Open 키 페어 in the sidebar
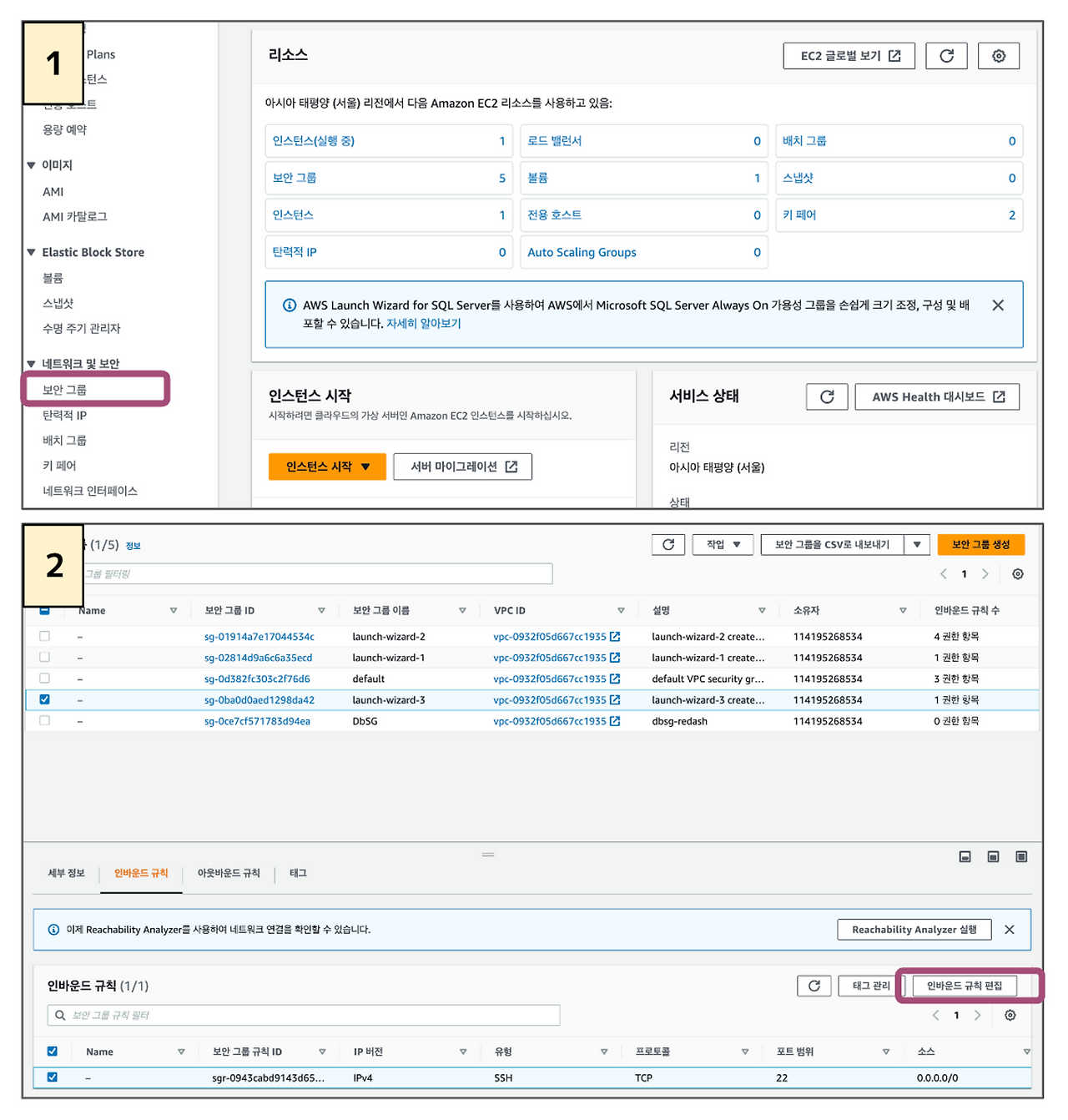This screenshot has height=1120, width=1068. 59,466
